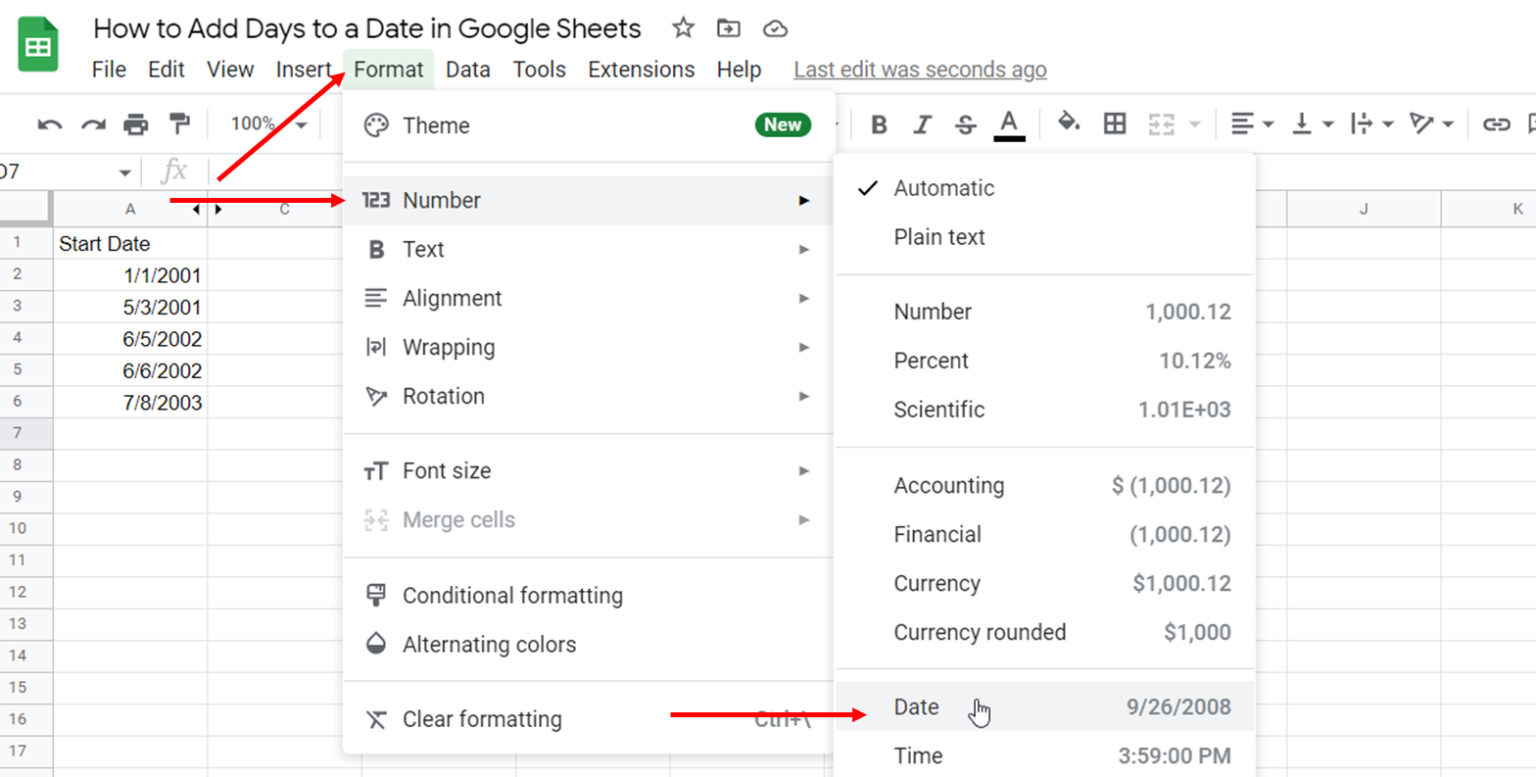Click the Borders grid icon
Screen dimensions: 1536x777
[1114, 124]
